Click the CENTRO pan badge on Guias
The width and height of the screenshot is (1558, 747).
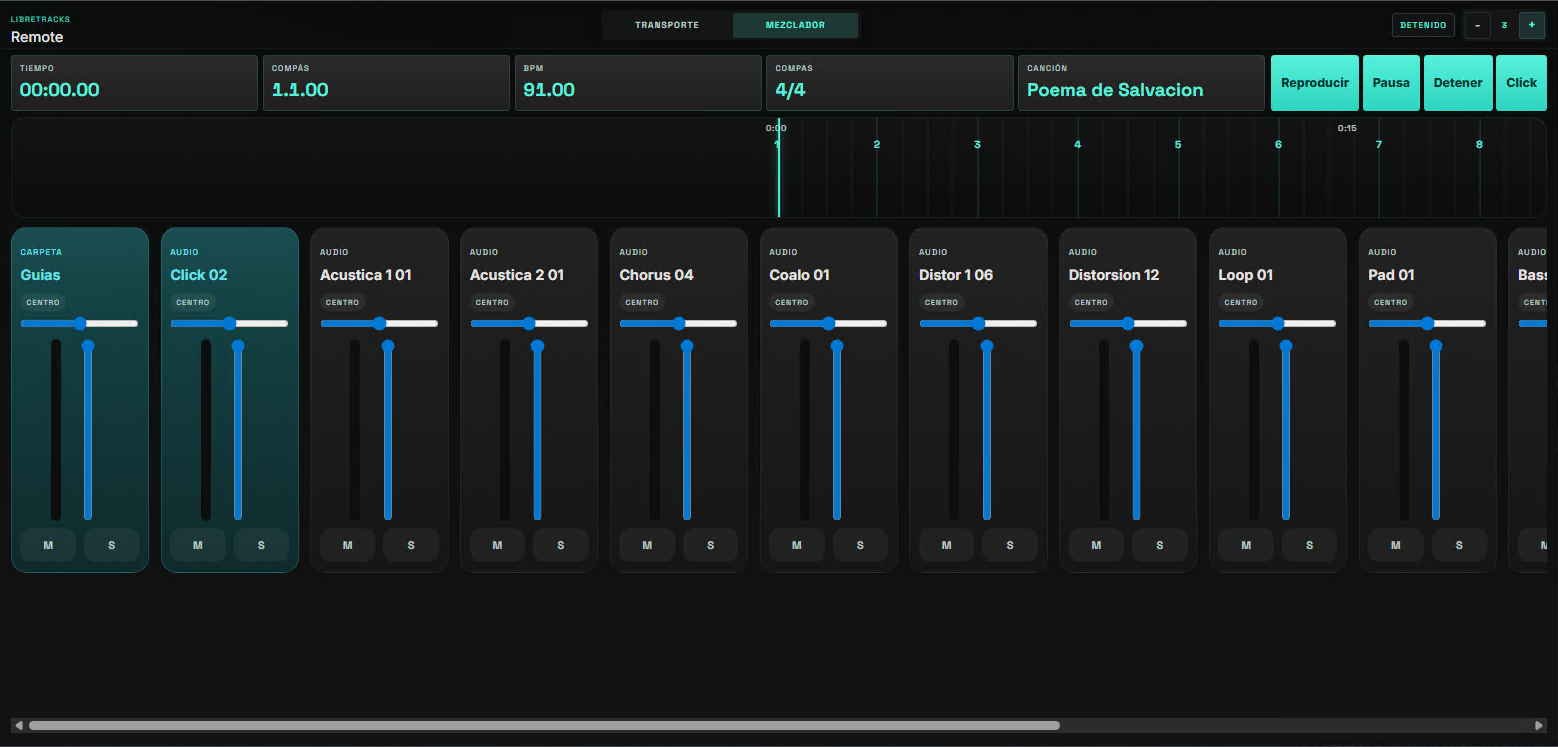(x=43, y=302)
